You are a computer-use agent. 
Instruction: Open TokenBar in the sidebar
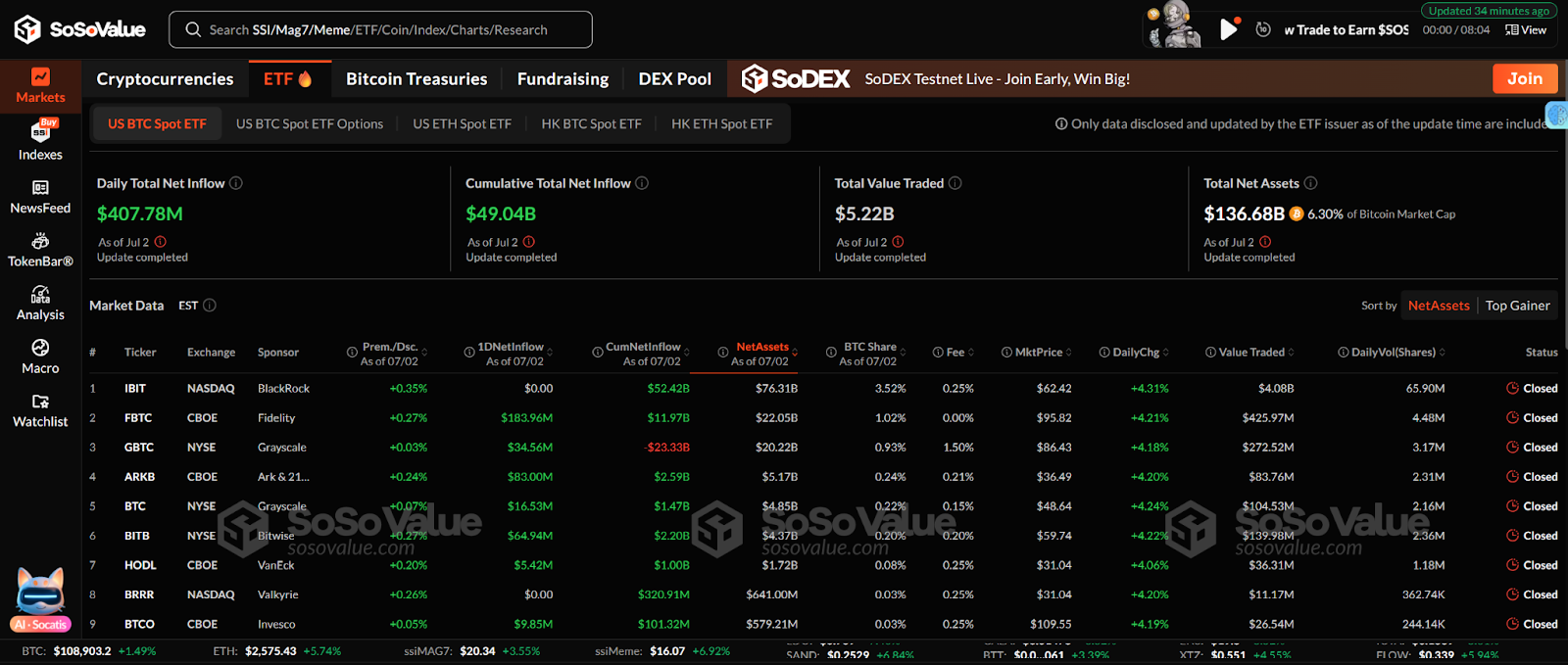pyautogui.click(x=40, y=250)
